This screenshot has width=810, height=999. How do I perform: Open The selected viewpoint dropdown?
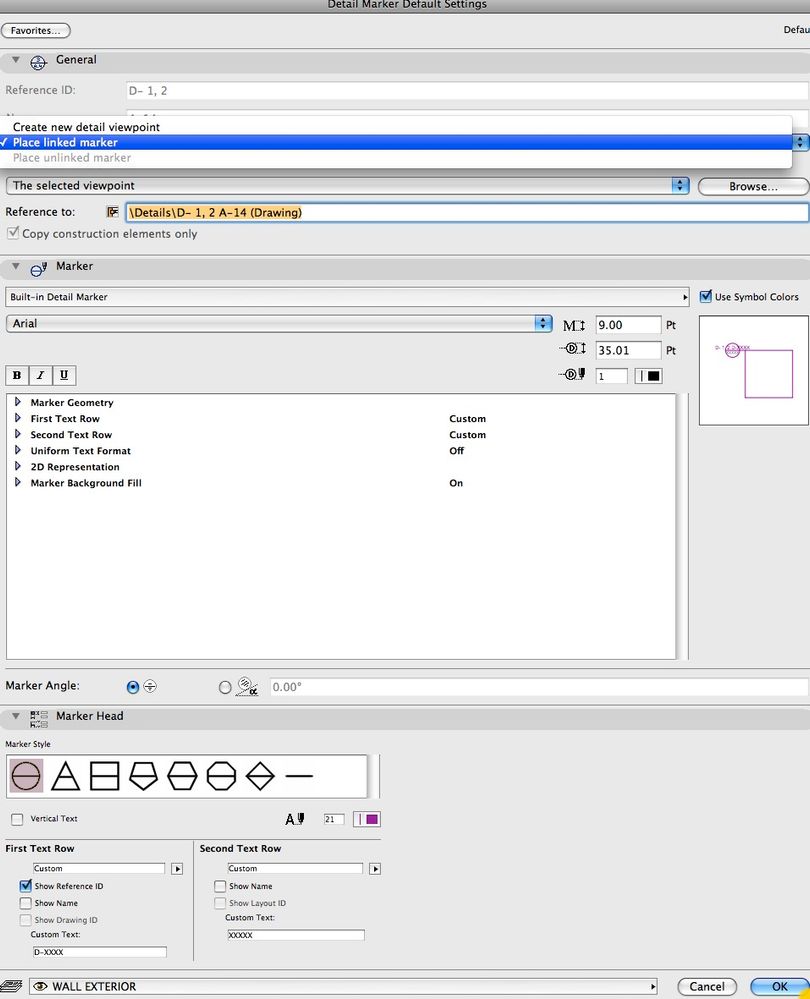(347, 185)
